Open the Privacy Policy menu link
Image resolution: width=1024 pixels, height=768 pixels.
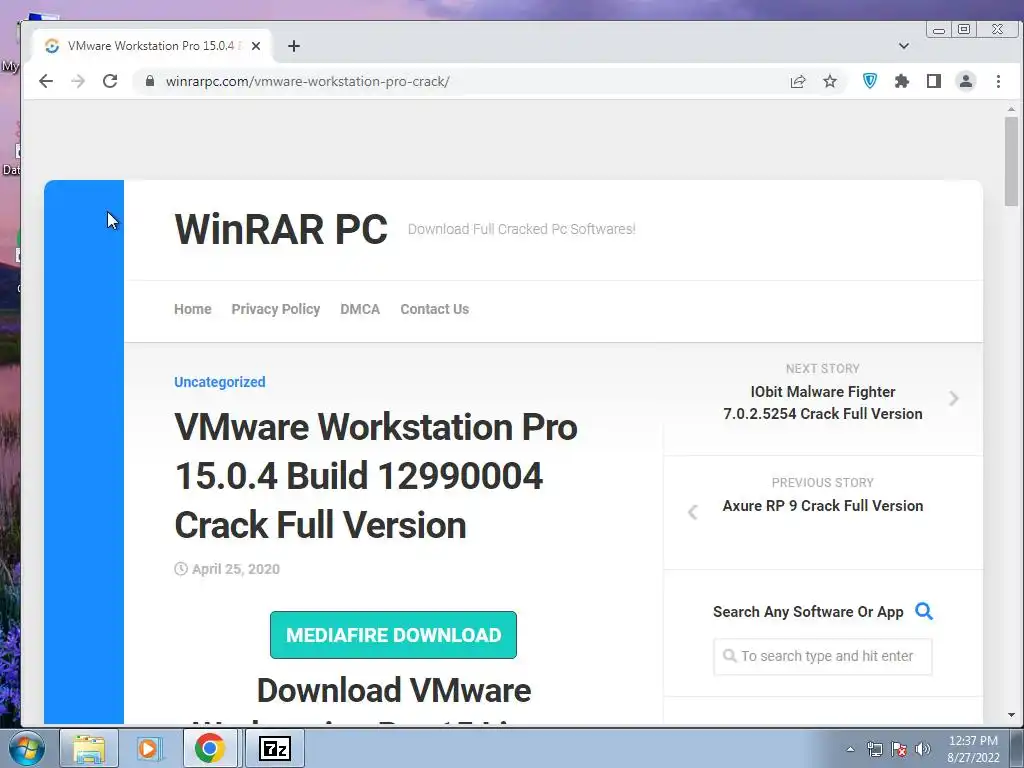coord(276,309)
